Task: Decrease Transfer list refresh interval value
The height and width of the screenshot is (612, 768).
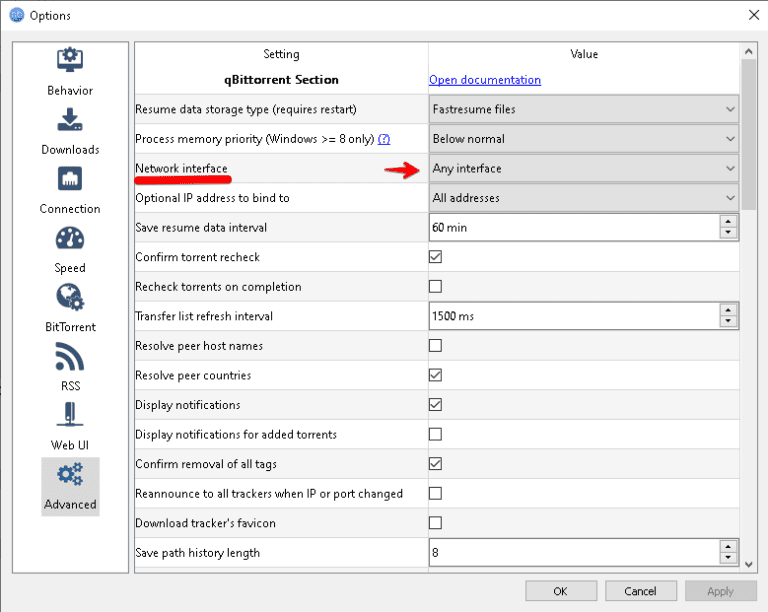Action: [x=728, y=322]
